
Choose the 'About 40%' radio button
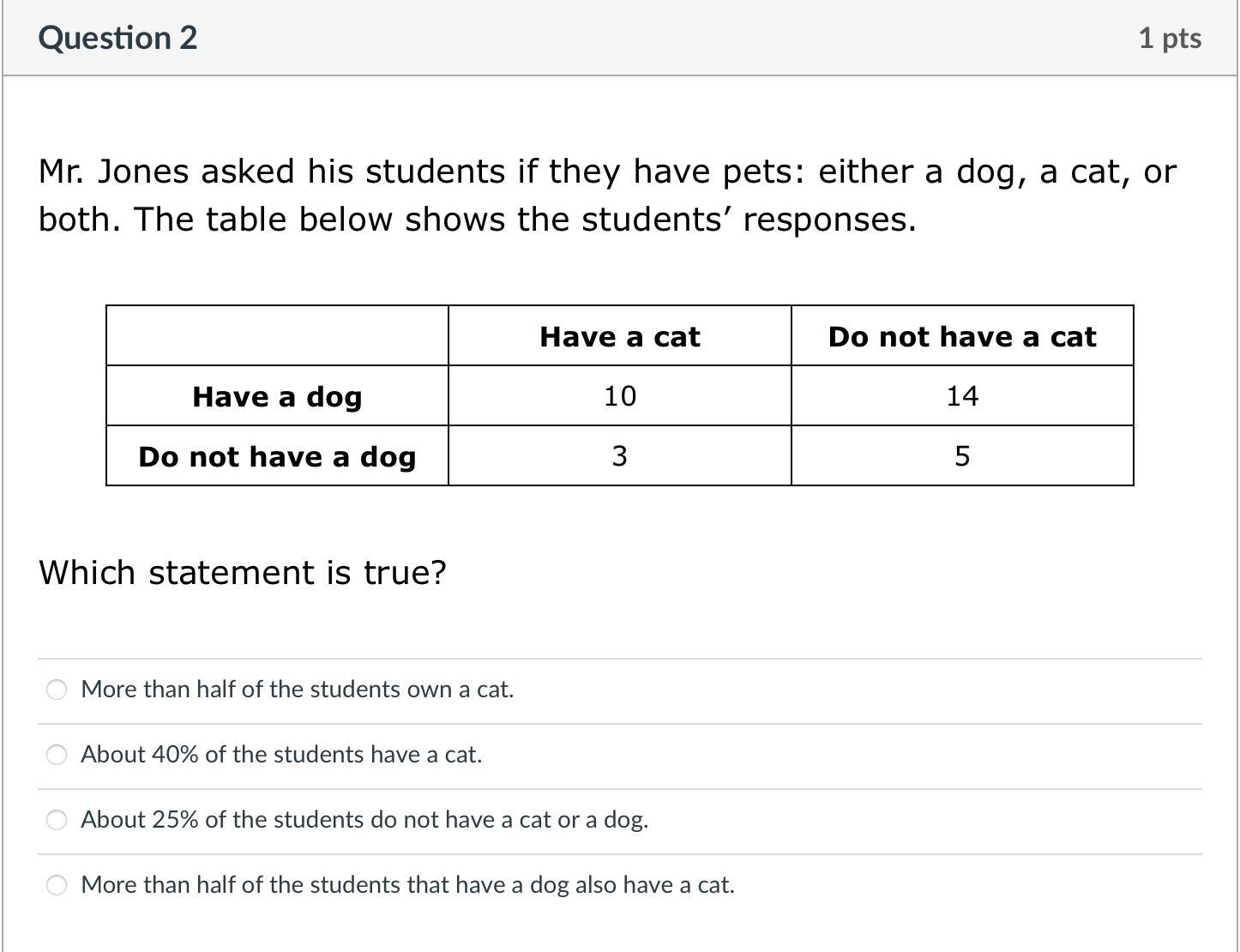click(57, 755)
